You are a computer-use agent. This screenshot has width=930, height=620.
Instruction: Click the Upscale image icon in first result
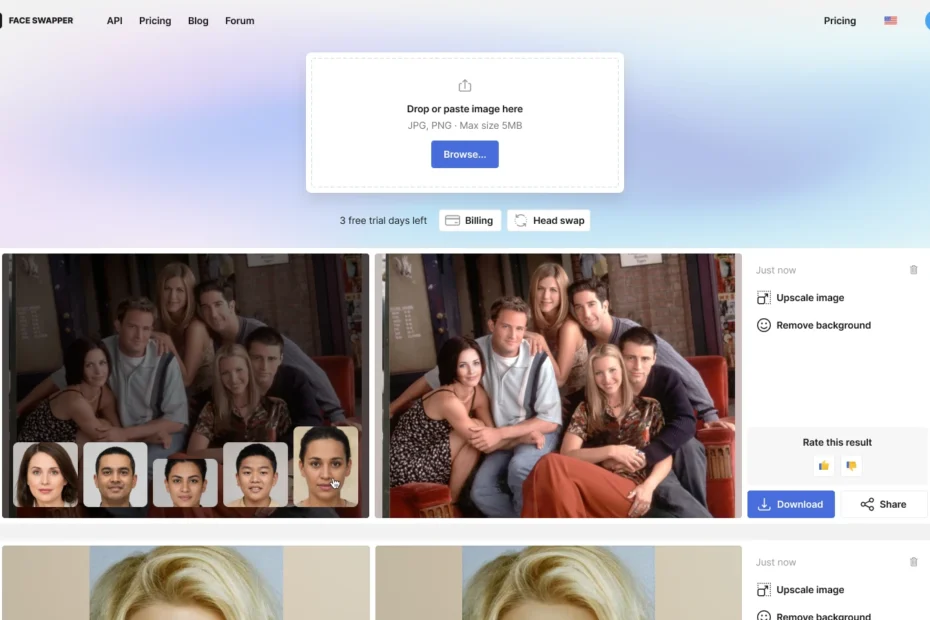point(764,298)
